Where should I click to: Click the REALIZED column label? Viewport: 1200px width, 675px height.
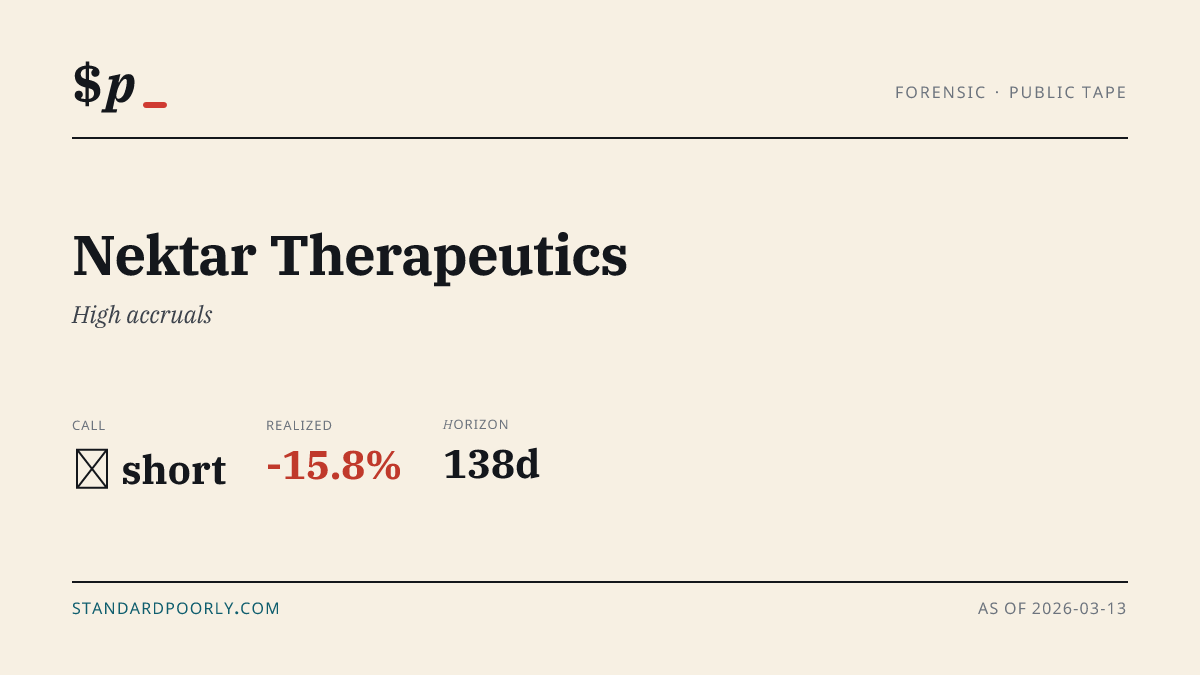click(299, 425)
